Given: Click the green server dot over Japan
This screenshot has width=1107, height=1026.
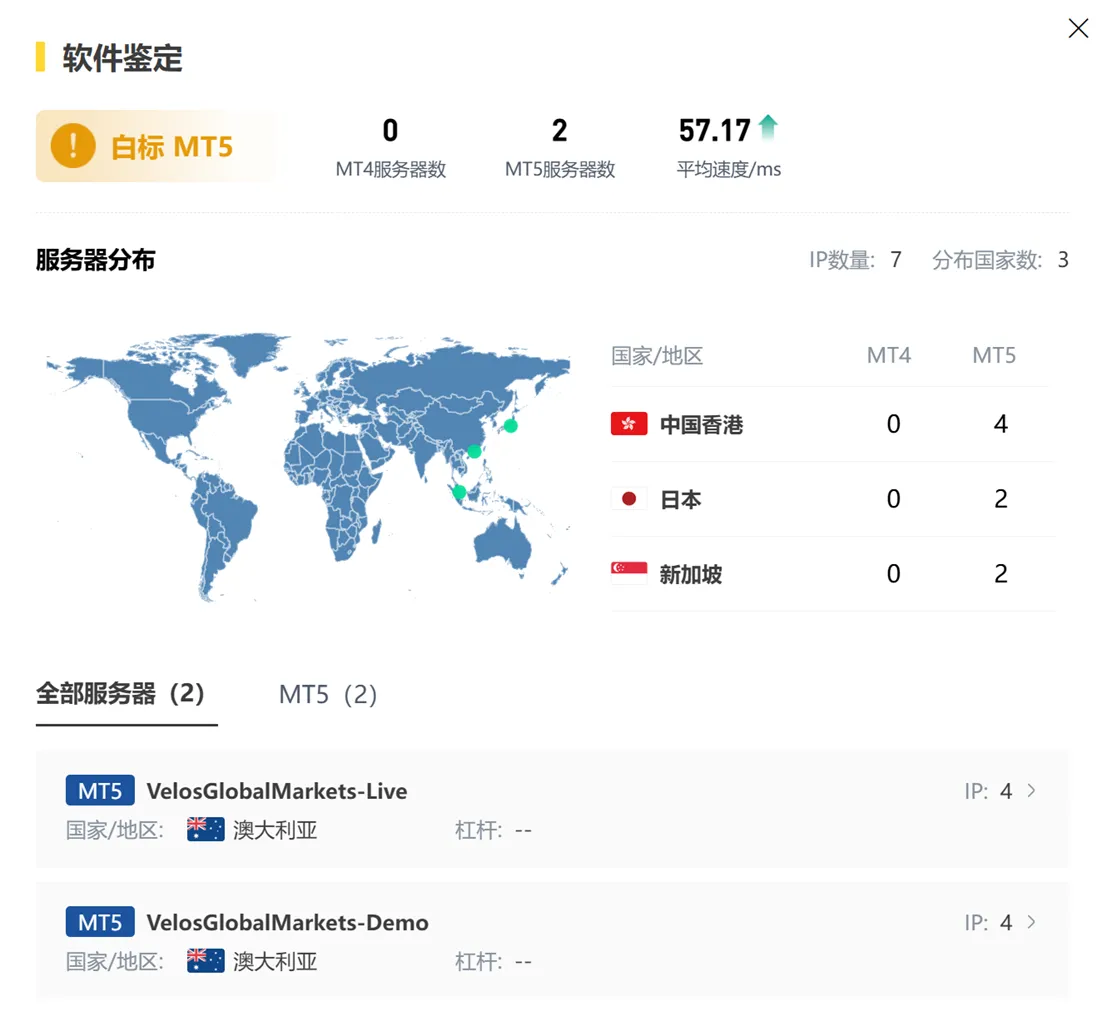Looking at the screenshot, I should click(510, 426).
